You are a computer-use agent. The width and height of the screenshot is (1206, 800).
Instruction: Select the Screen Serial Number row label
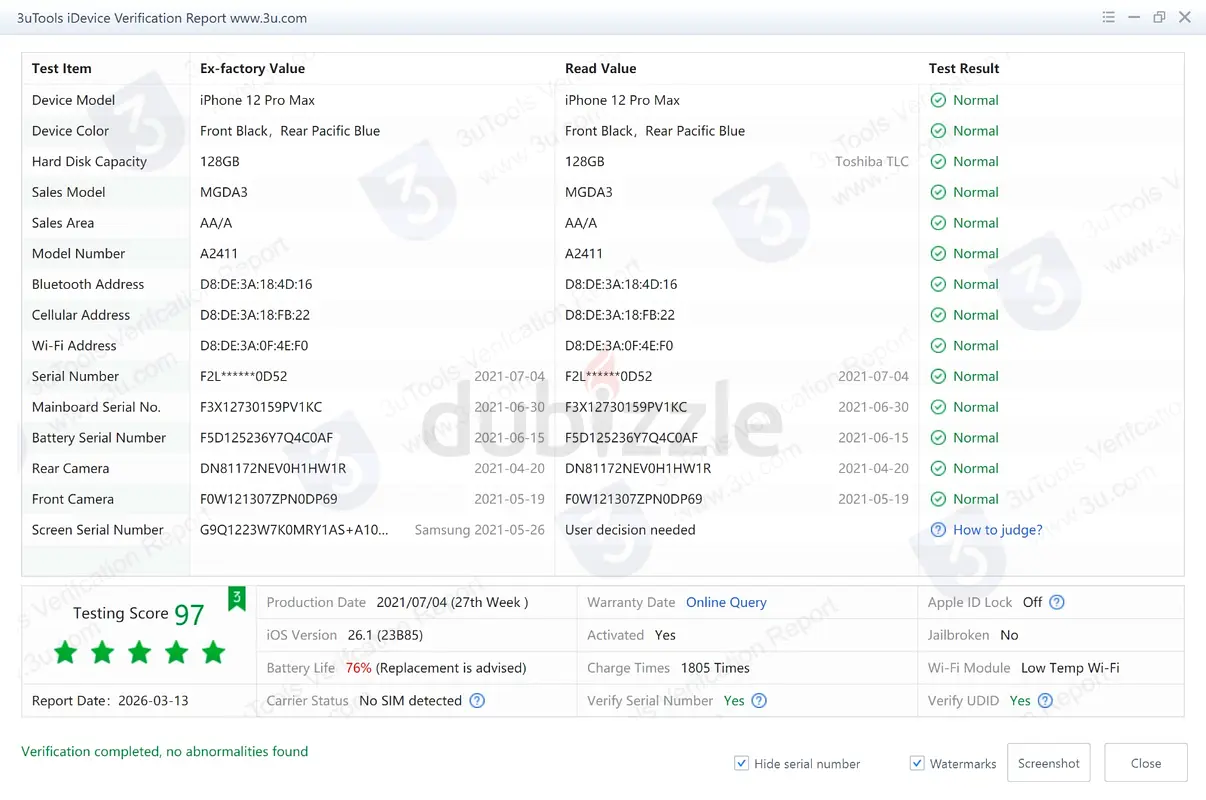pyautogui.click(x=97, y=530)
